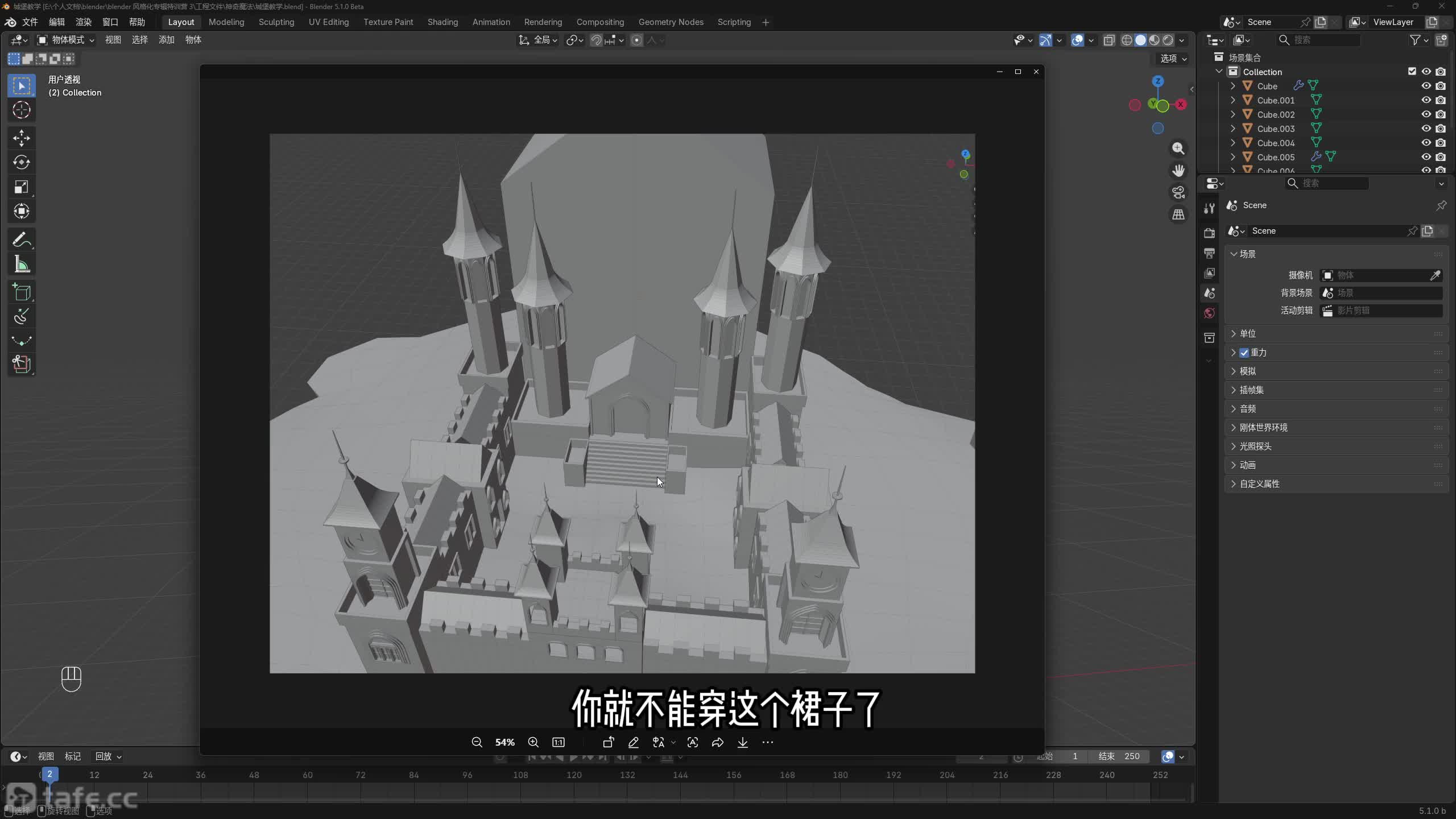Viewport: 1456px width, 819px height.
Task: Click the 3D Cursor tool
Action: [22, 110]
